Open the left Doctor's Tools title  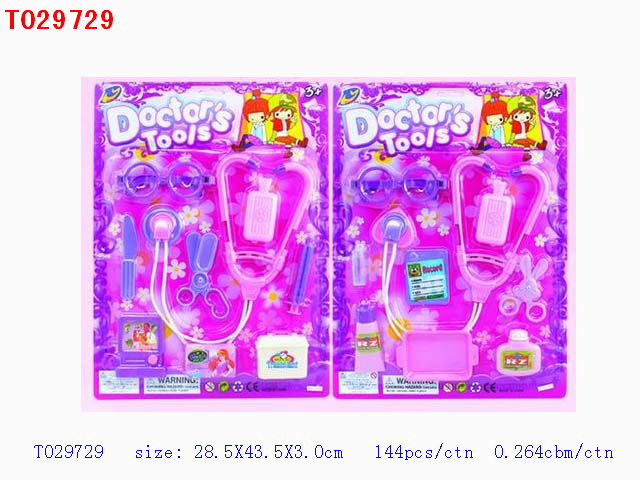tap(169, 123)
